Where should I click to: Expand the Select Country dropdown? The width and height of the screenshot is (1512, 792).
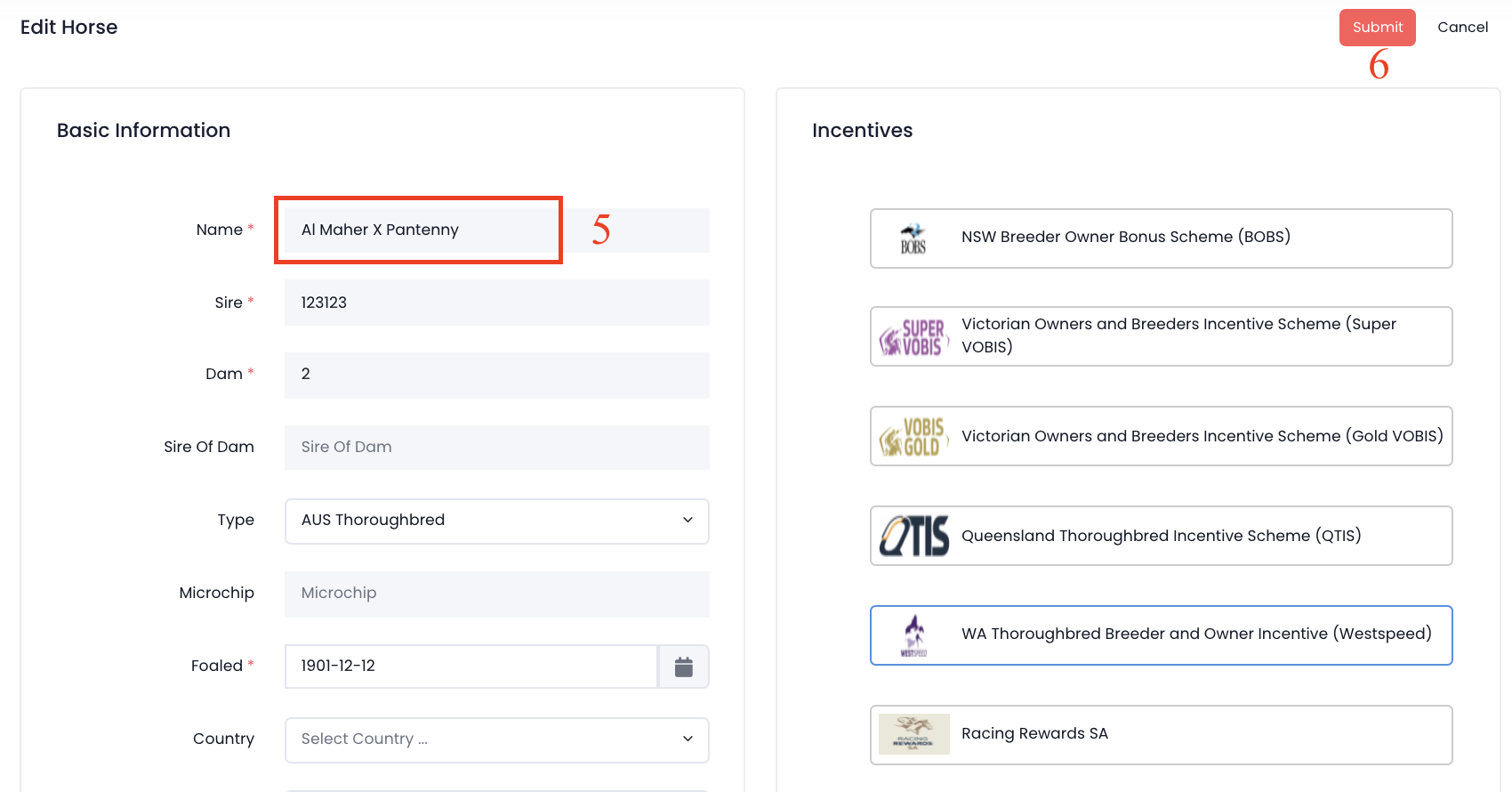[x=496, y=739]
